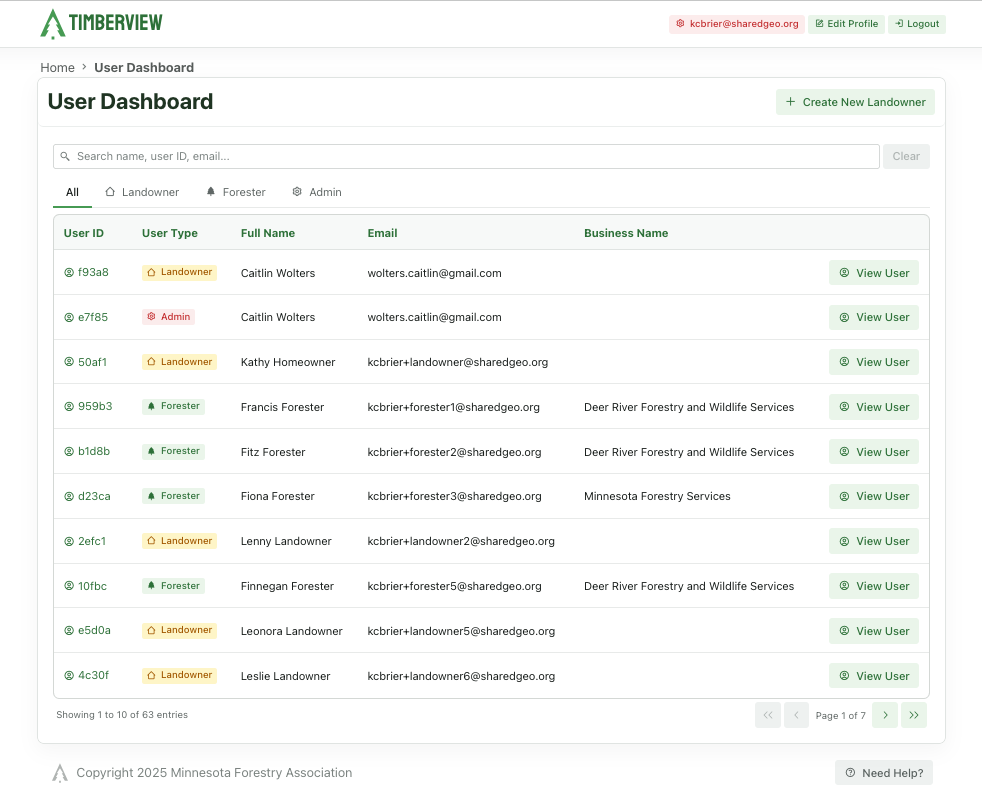
Task: Click user icon beside ID 959b3
Action: (69, 406)
